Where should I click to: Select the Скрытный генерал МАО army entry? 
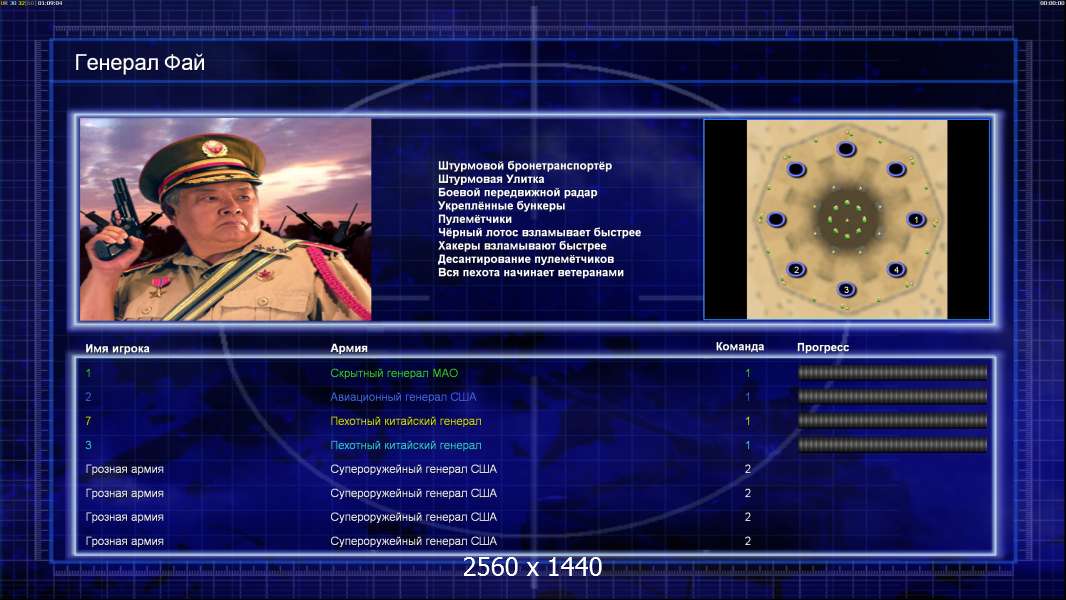coord(394,373)
